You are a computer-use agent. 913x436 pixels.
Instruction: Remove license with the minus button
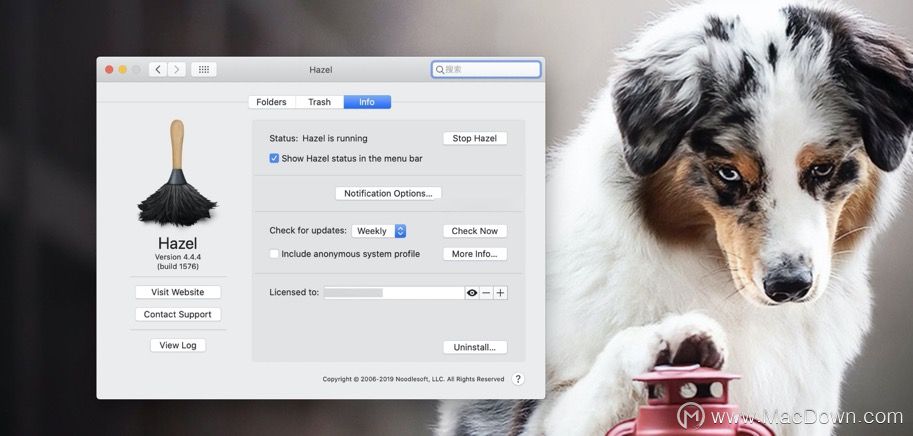tap(486, 293)
